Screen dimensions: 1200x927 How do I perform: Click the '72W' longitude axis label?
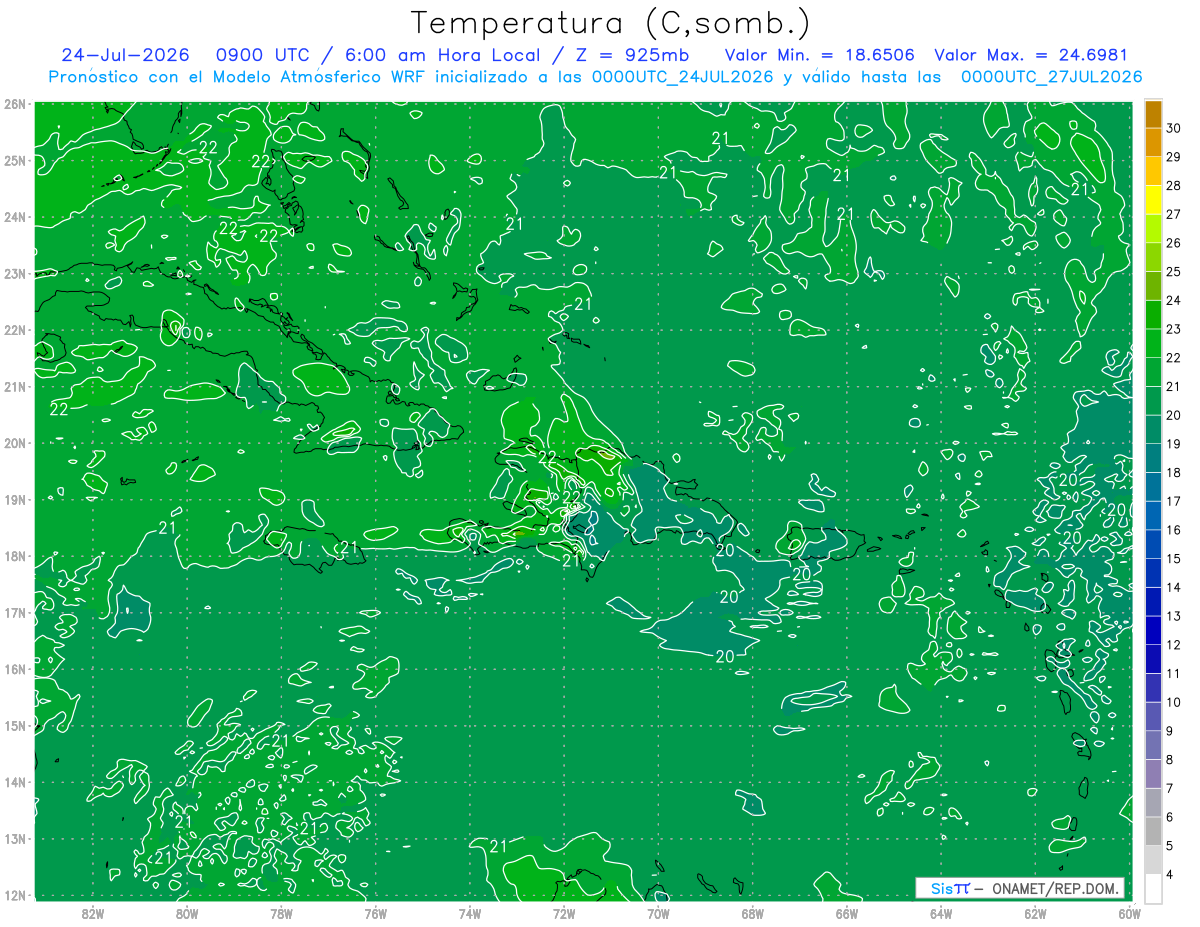(x=564, y=912)
